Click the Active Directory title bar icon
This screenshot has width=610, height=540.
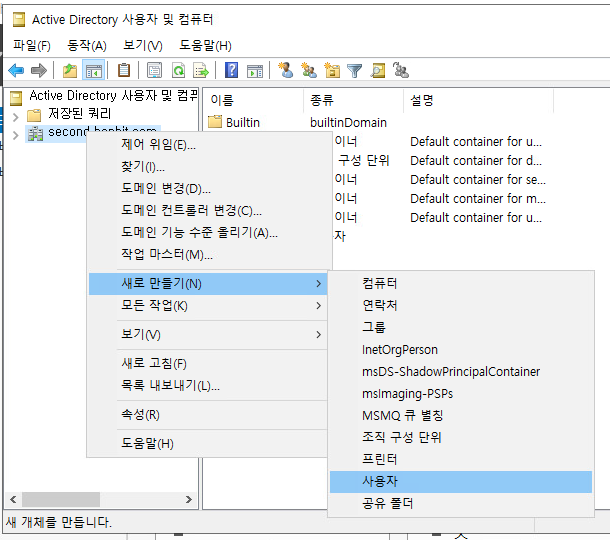[19, 19]
